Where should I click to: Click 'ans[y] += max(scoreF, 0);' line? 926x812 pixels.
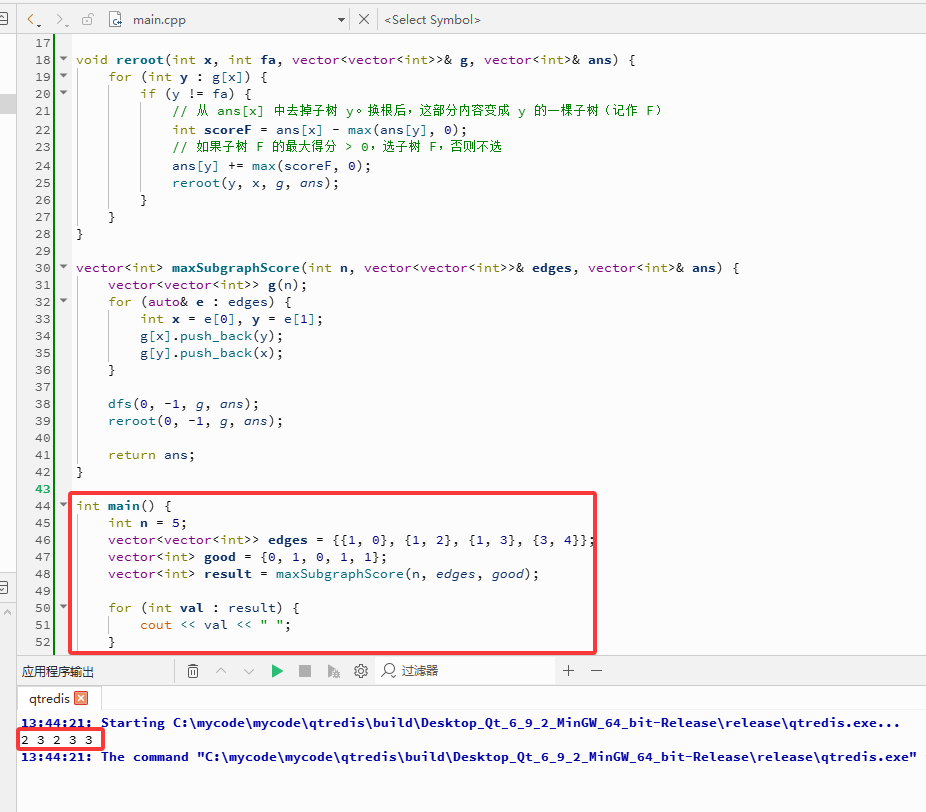coord(272,166)
